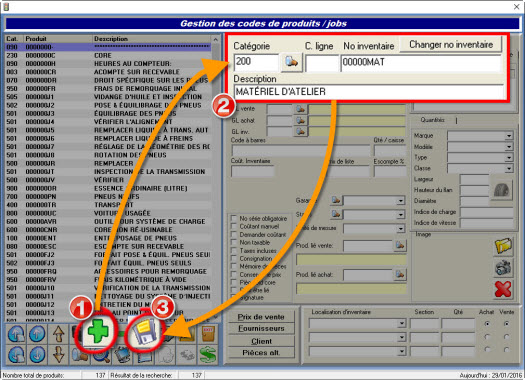Click the computer monitor icon in toolbar
525x380 pixels.
click(x=123, y=356)
